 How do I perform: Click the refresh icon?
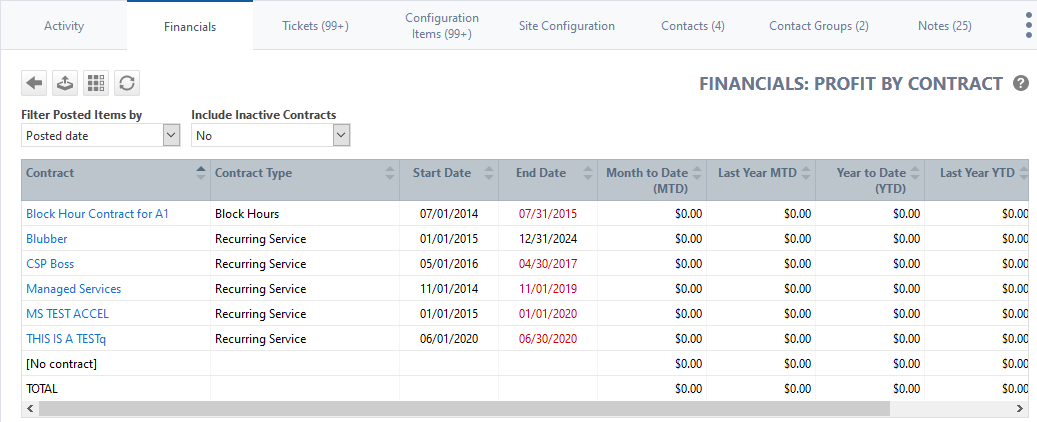127,83
